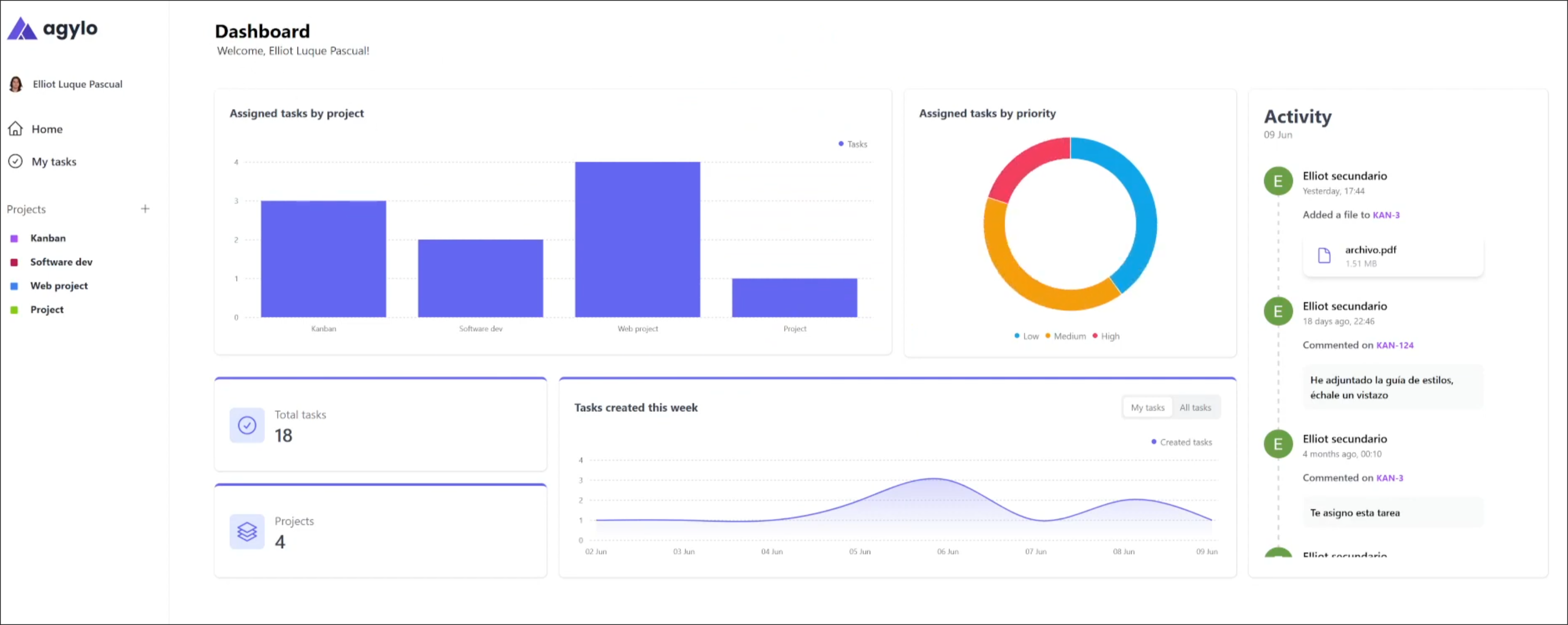Click Elliot Luque Pascual's profile avatar
Viewport: 1568px width, 625px height.
(x=15, y=83)
